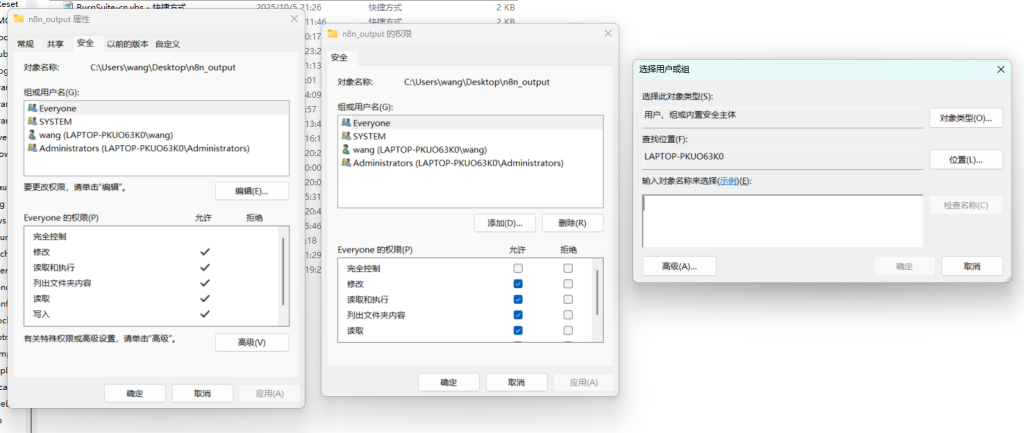
Task: Click the wang user icon in the 属性 dialog list
Action: (x=33, y=135)
